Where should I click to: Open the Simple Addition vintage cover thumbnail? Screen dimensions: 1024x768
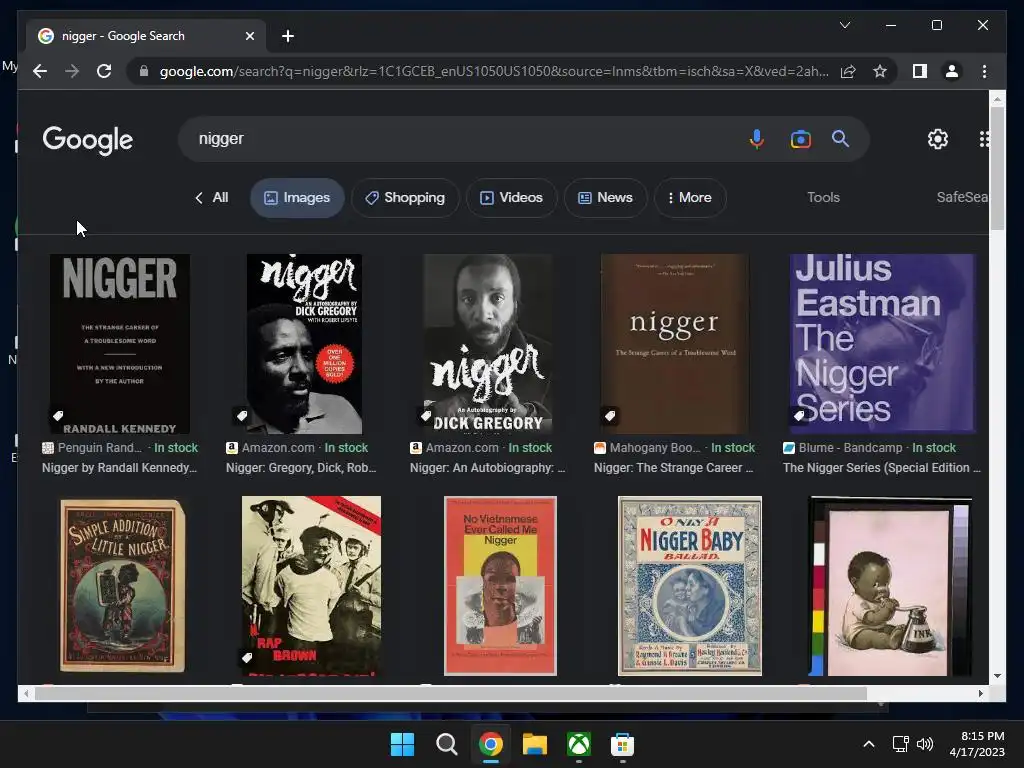tap(122, 586)
